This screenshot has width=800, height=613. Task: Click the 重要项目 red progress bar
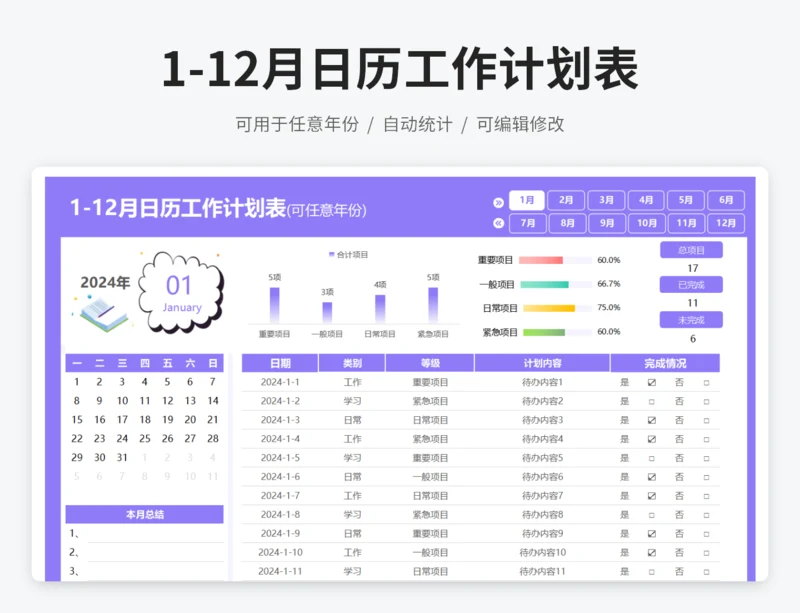click(x=541, y=260)
